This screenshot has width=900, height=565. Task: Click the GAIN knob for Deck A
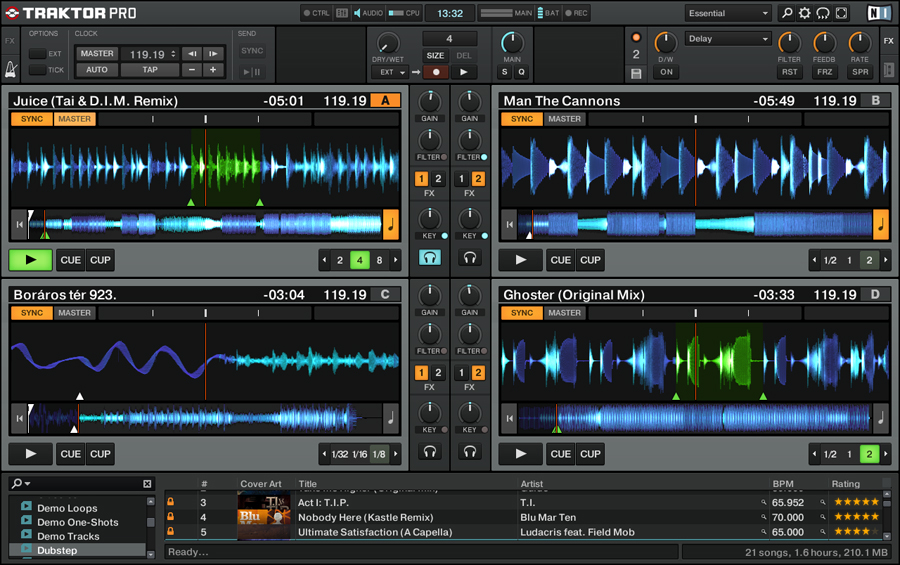coord(430,102)
